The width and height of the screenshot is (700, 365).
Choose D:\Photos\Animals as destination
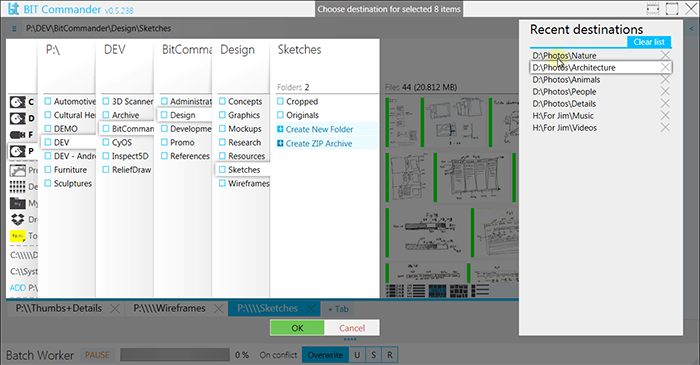[x=566, y=79]
